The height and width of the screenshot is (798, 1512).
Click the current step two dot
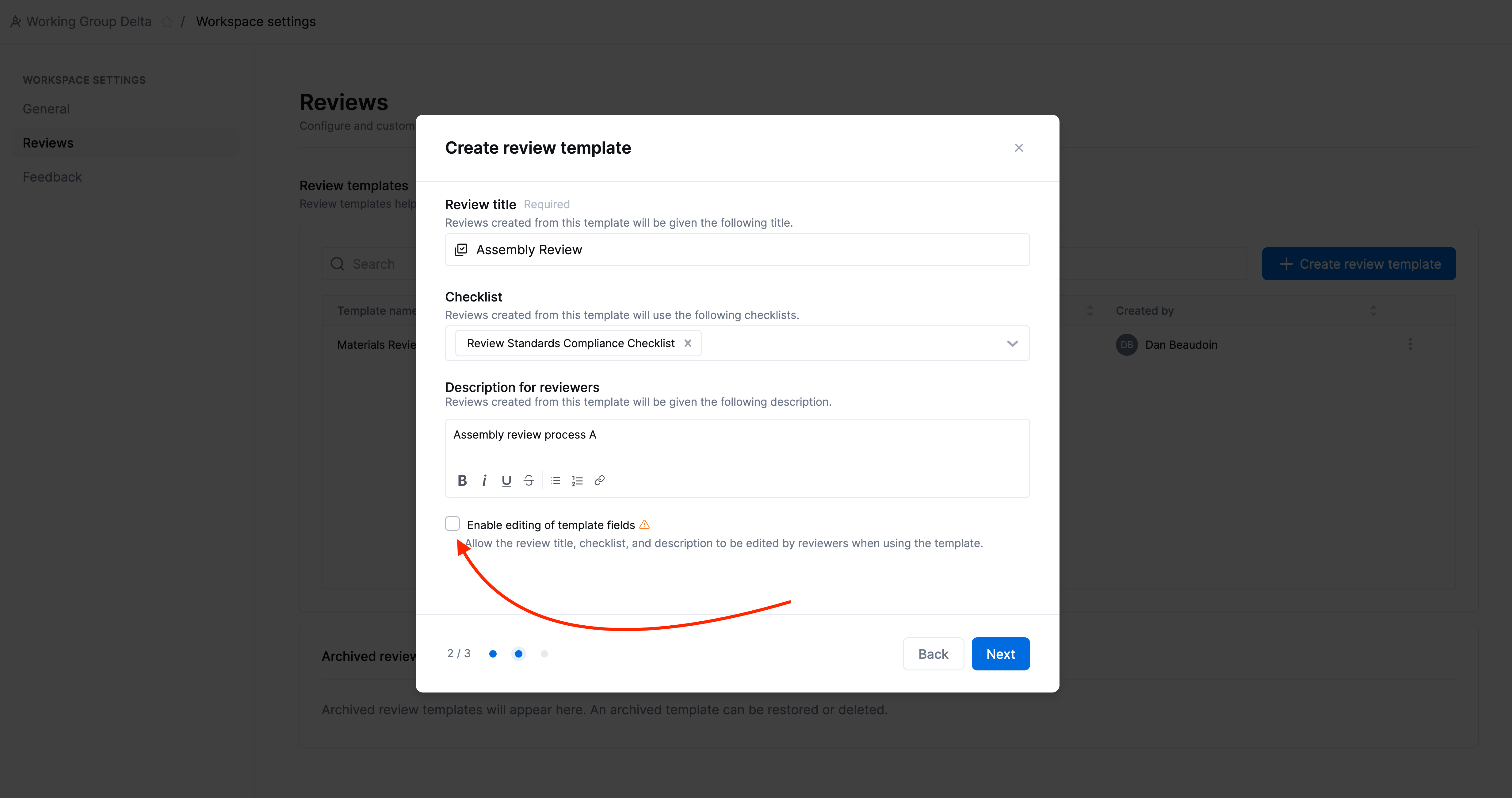click(519, 654)
